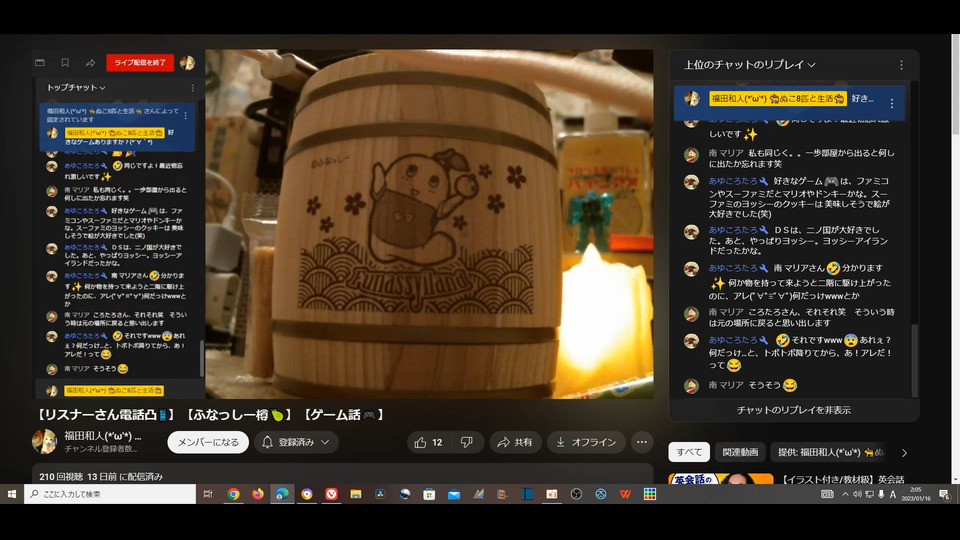The height and width of the screenshot is (540, 960).
Task: Open the notification center icon
Action: 944,494
